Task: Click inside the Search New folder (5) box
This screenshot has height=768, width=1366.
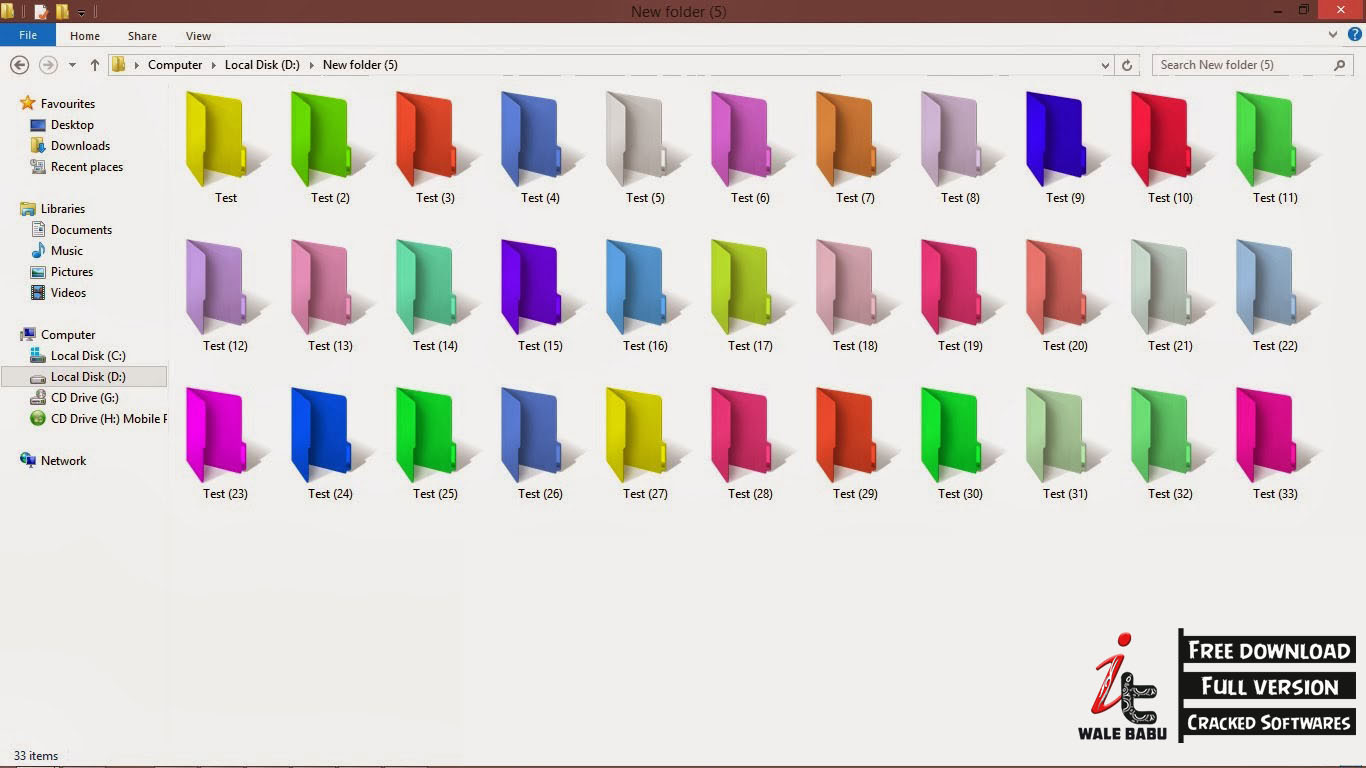Action: (1240, 64)
